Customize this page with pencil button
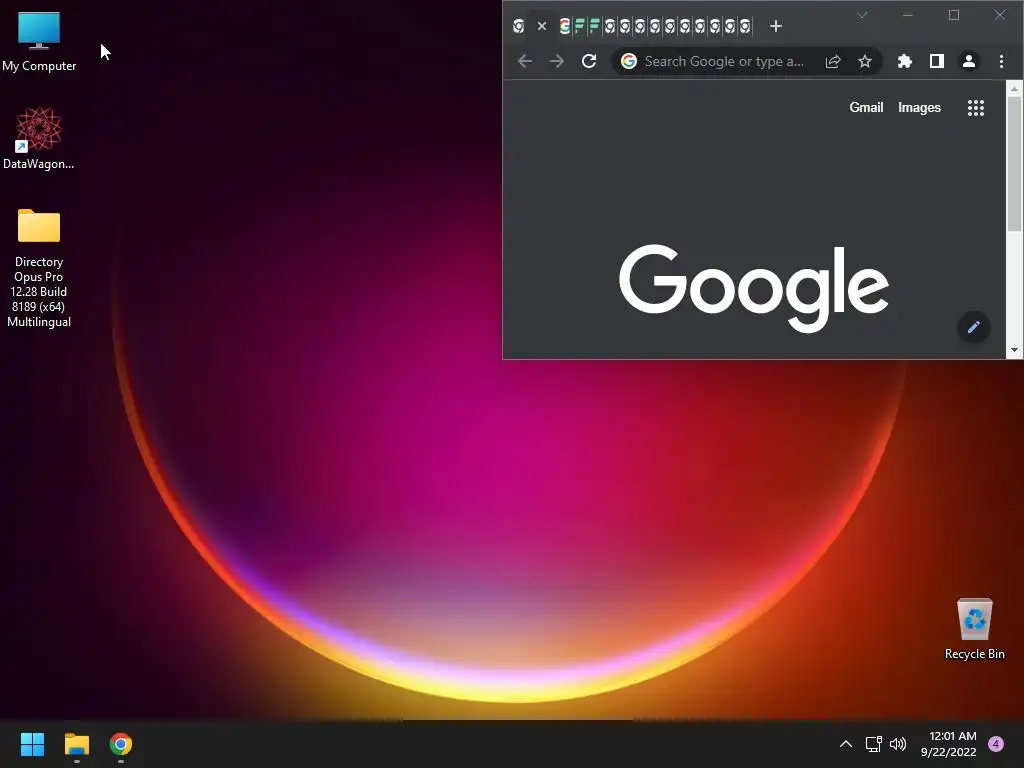 pos(974,327)
